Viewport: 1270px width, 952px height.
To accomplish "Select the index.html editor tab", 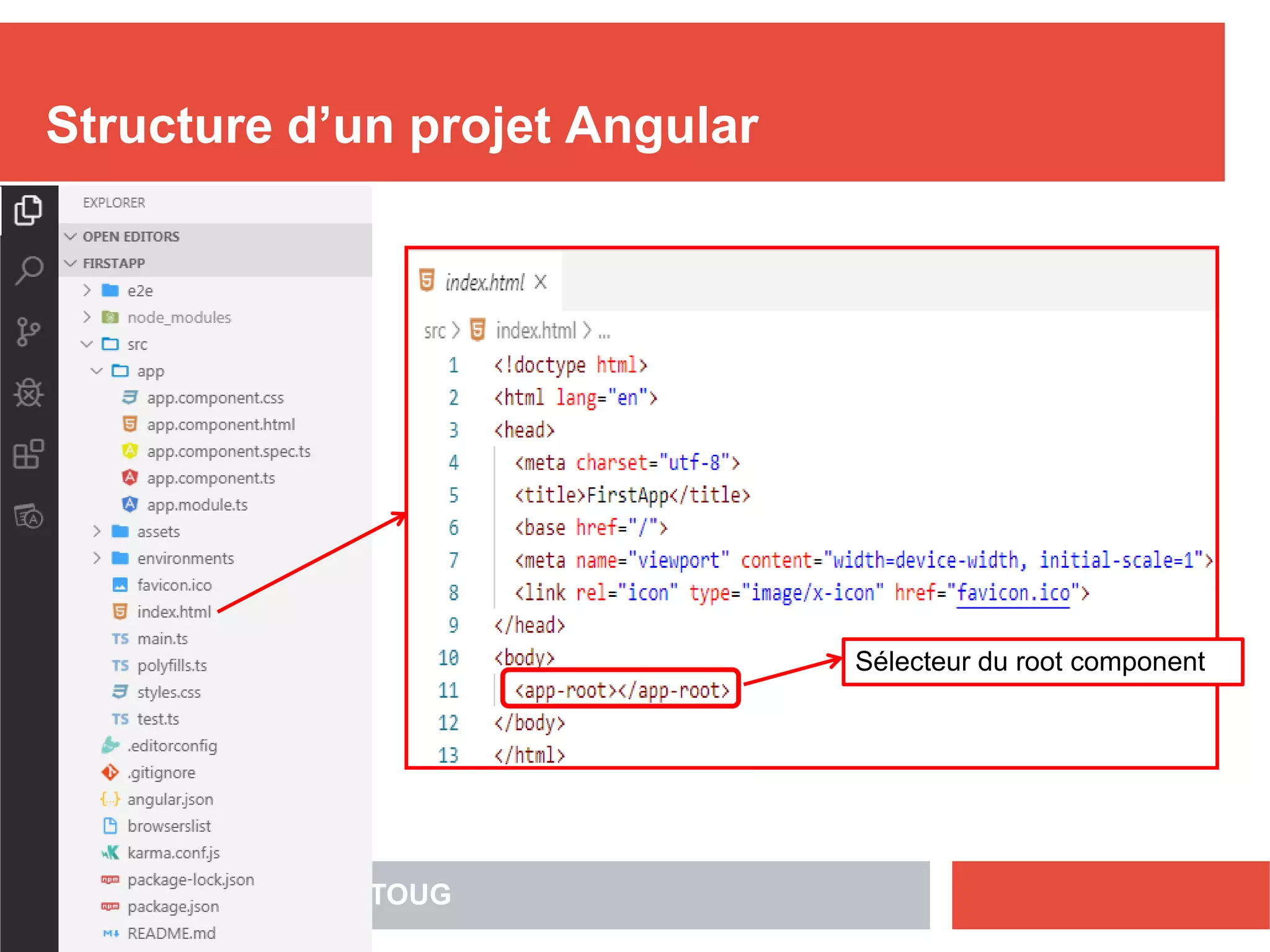I will [484, 283].
